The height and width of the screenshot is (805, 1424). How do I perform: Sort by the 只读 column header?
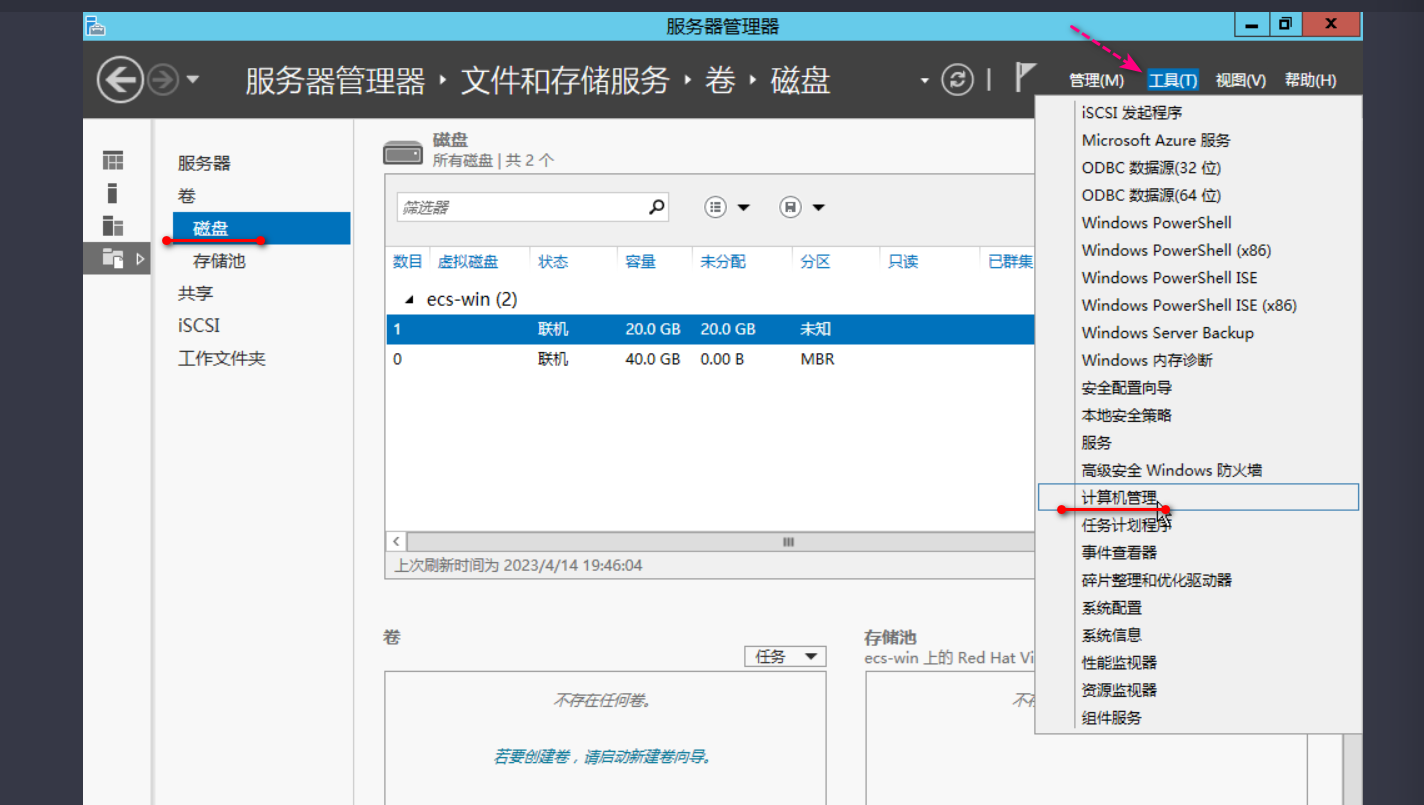click(x=903, y=261)
